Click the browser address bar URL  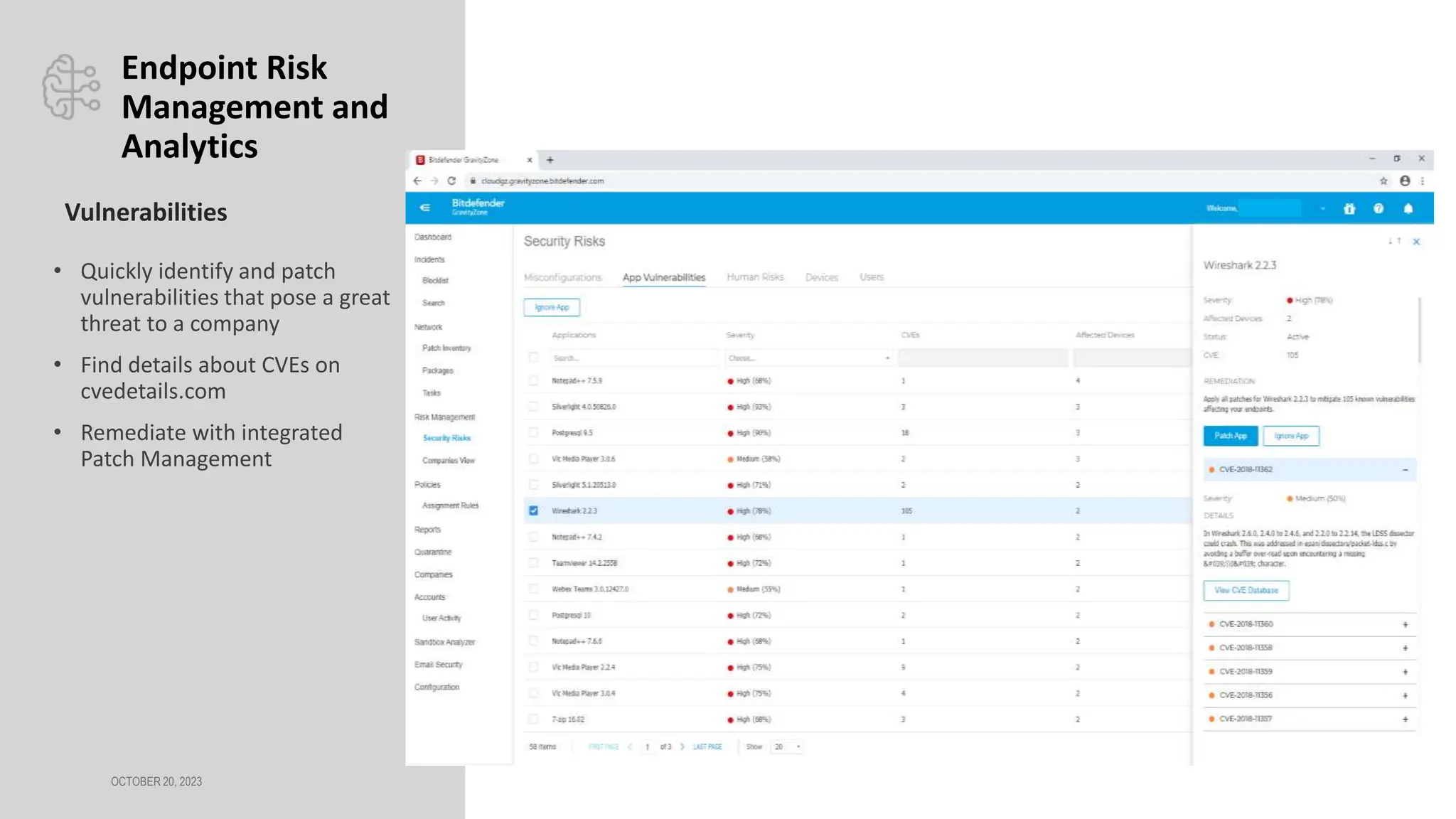(542, 181)
